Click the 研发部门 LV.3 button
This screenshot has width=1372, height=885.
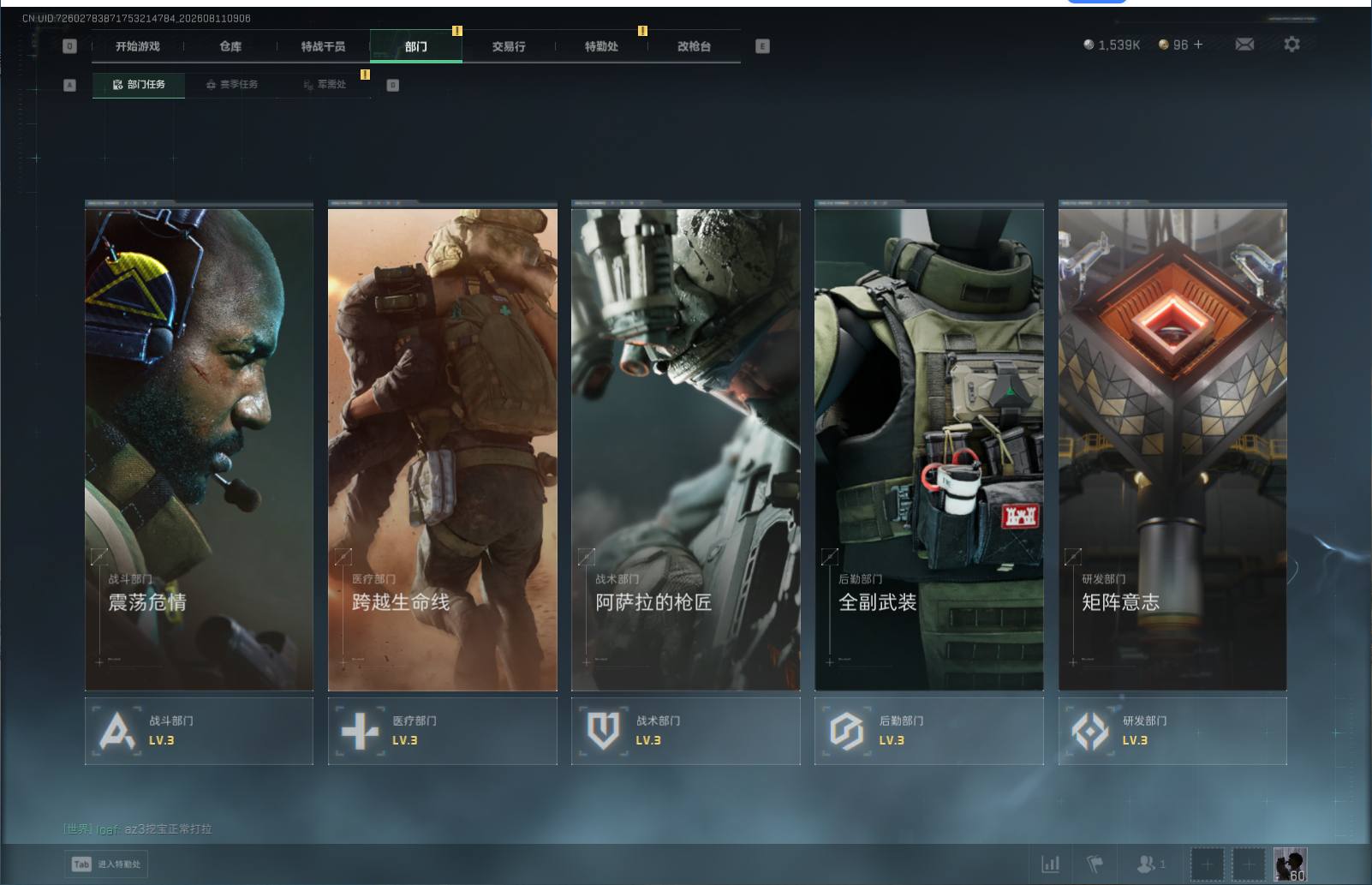[x=1172, y=731]
